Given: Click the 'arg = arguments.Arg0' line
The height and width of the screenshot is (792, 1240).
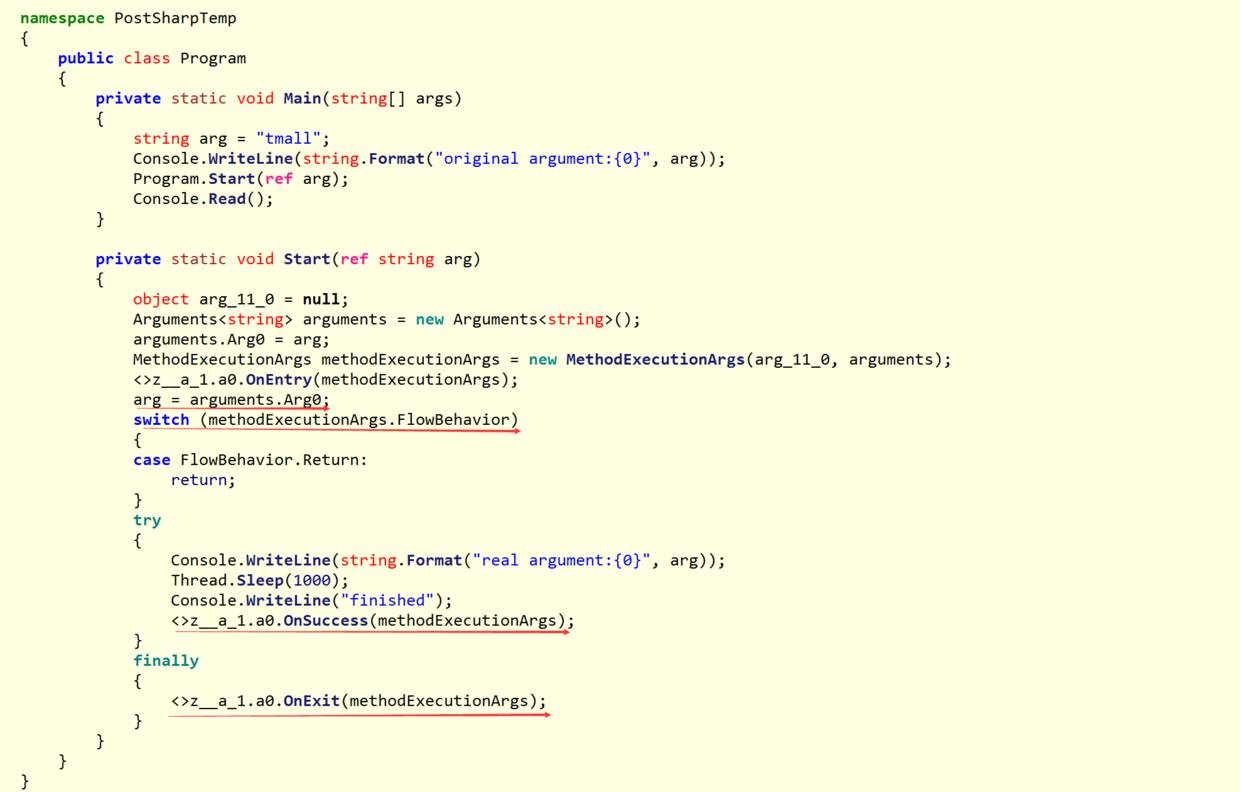Looking at the screenshot, I should point(231,399).
